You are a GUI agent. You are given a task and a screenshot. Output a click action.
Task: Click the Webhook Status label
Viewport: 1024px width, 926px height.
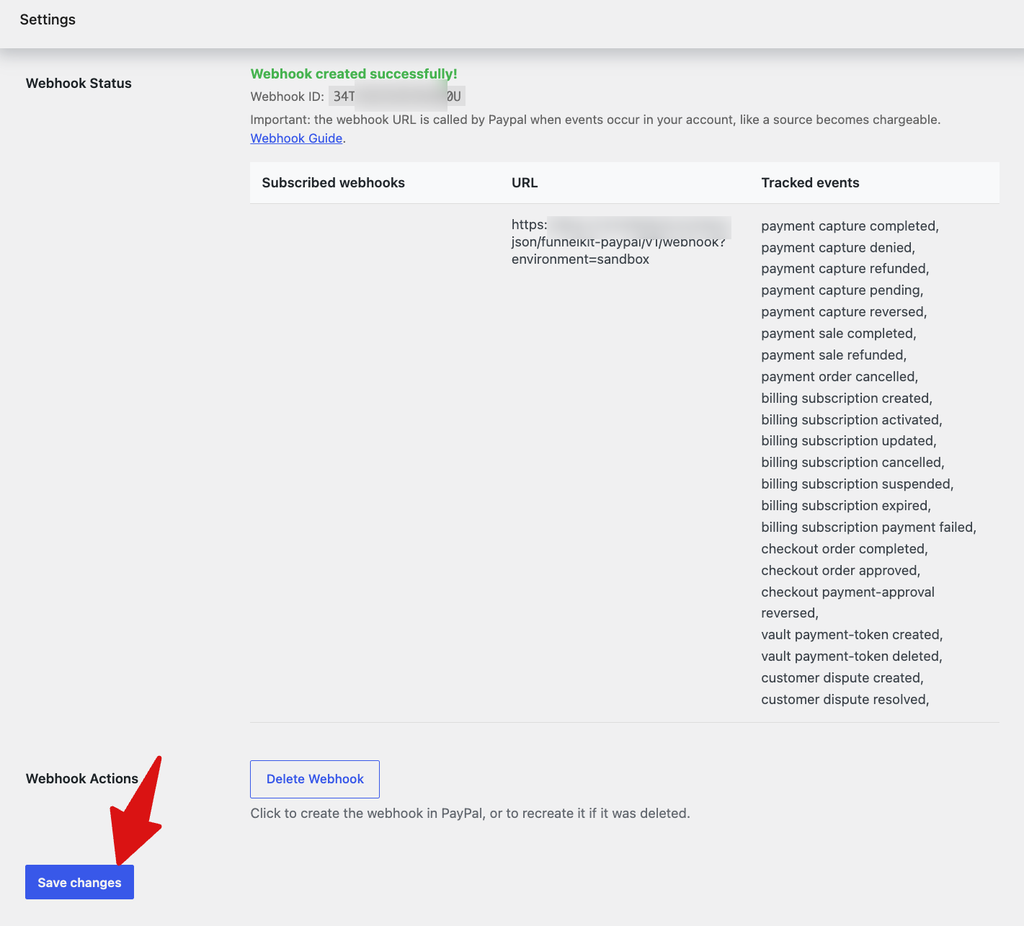coord(78,83)
